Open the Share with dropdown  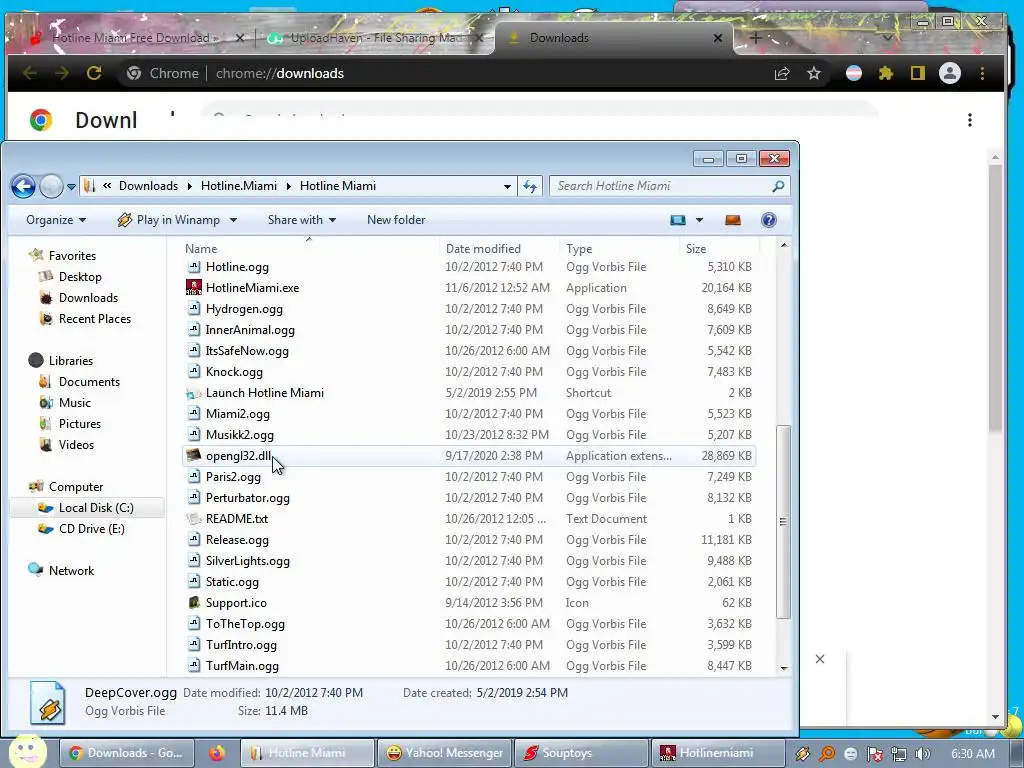pyautogui.click(x=302, y=220)
